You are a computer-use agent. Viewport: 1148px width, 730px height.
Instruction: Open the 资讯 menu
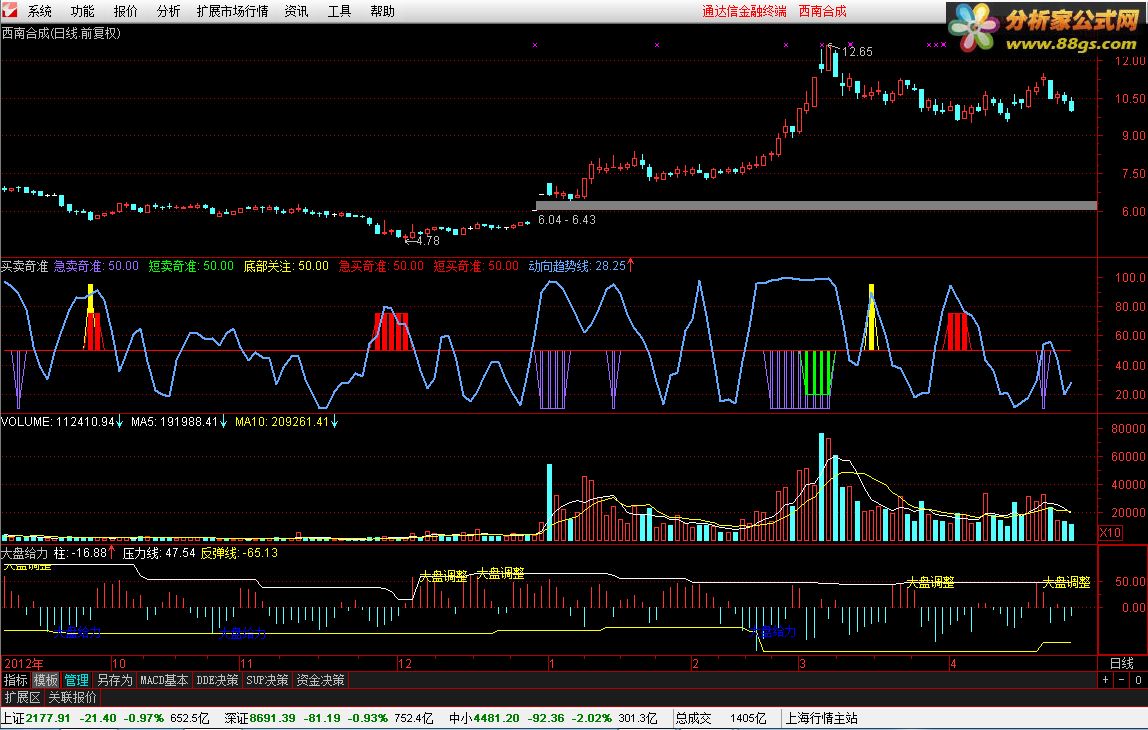297,11
